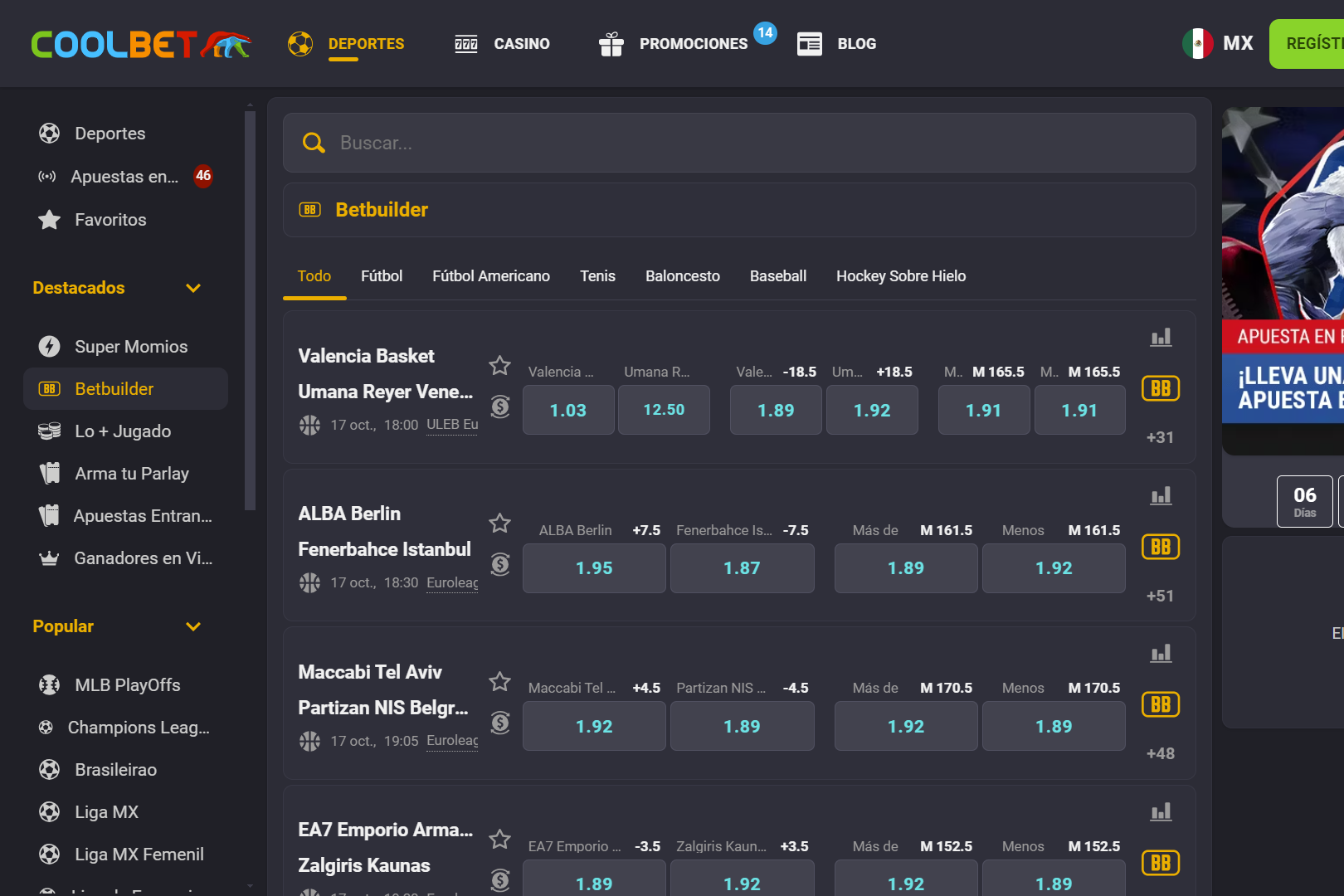The width and height of the screenshot is (1344, 896).
Task: Click the green Regístrate button
Action: click(x=1307, y=43)
